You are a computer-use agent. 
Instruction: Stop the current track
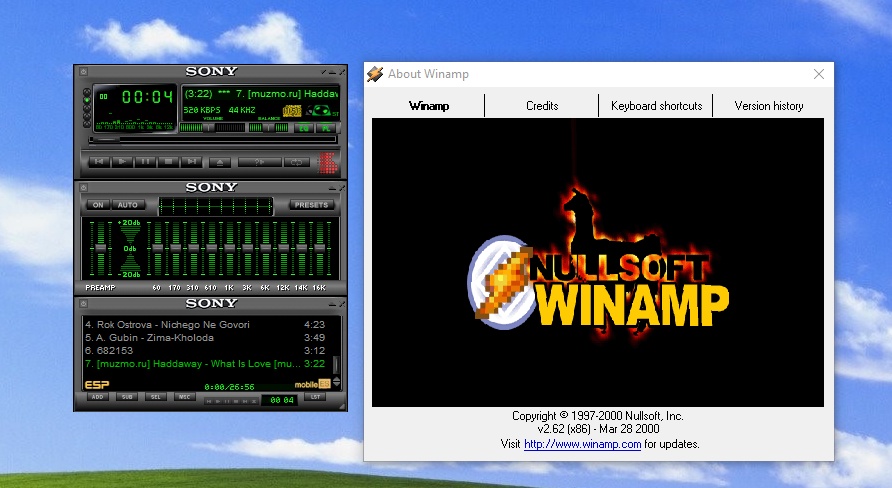click(169, 161)
